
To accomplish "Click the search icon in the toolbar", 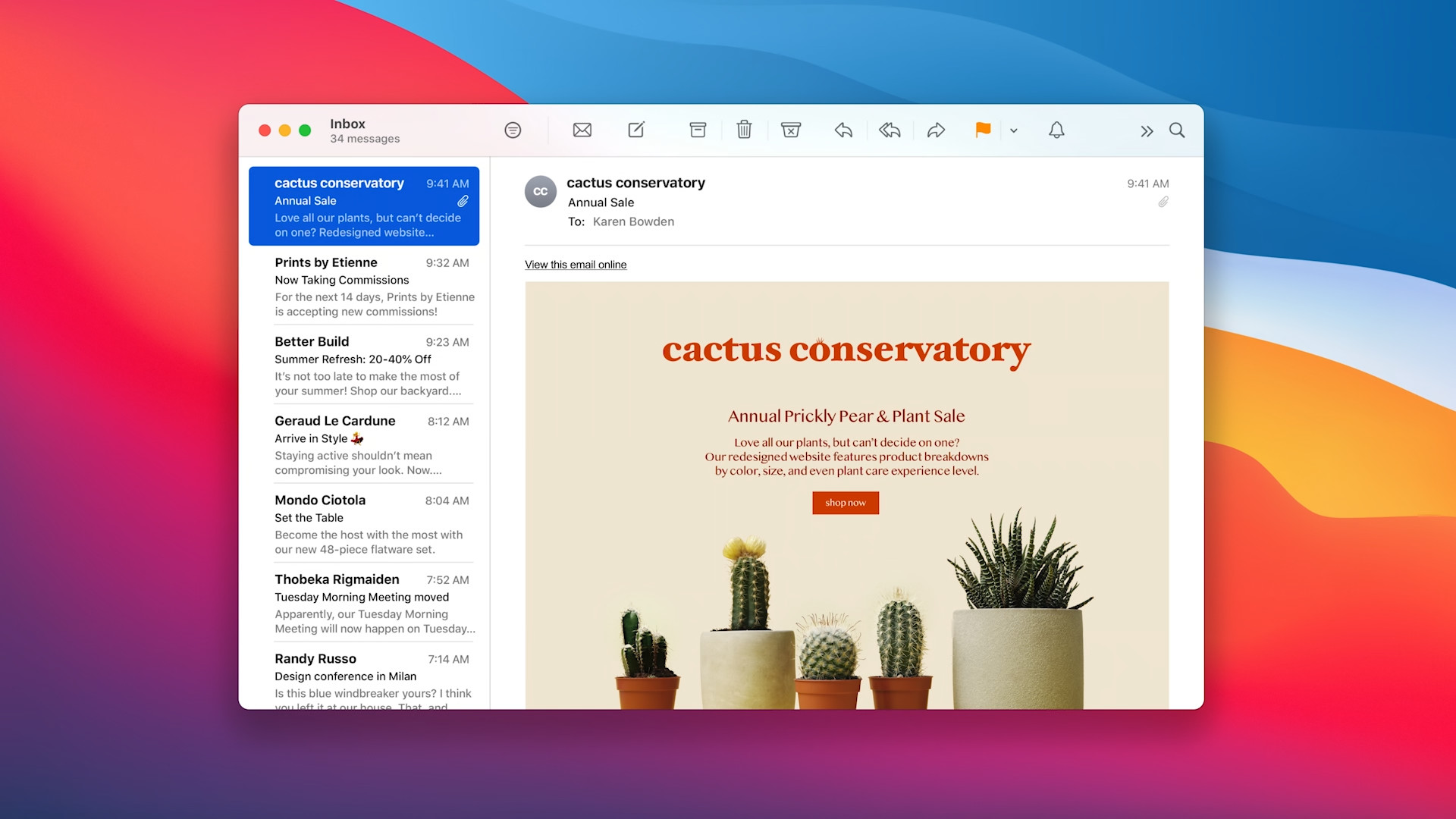I will (1178, 130).
